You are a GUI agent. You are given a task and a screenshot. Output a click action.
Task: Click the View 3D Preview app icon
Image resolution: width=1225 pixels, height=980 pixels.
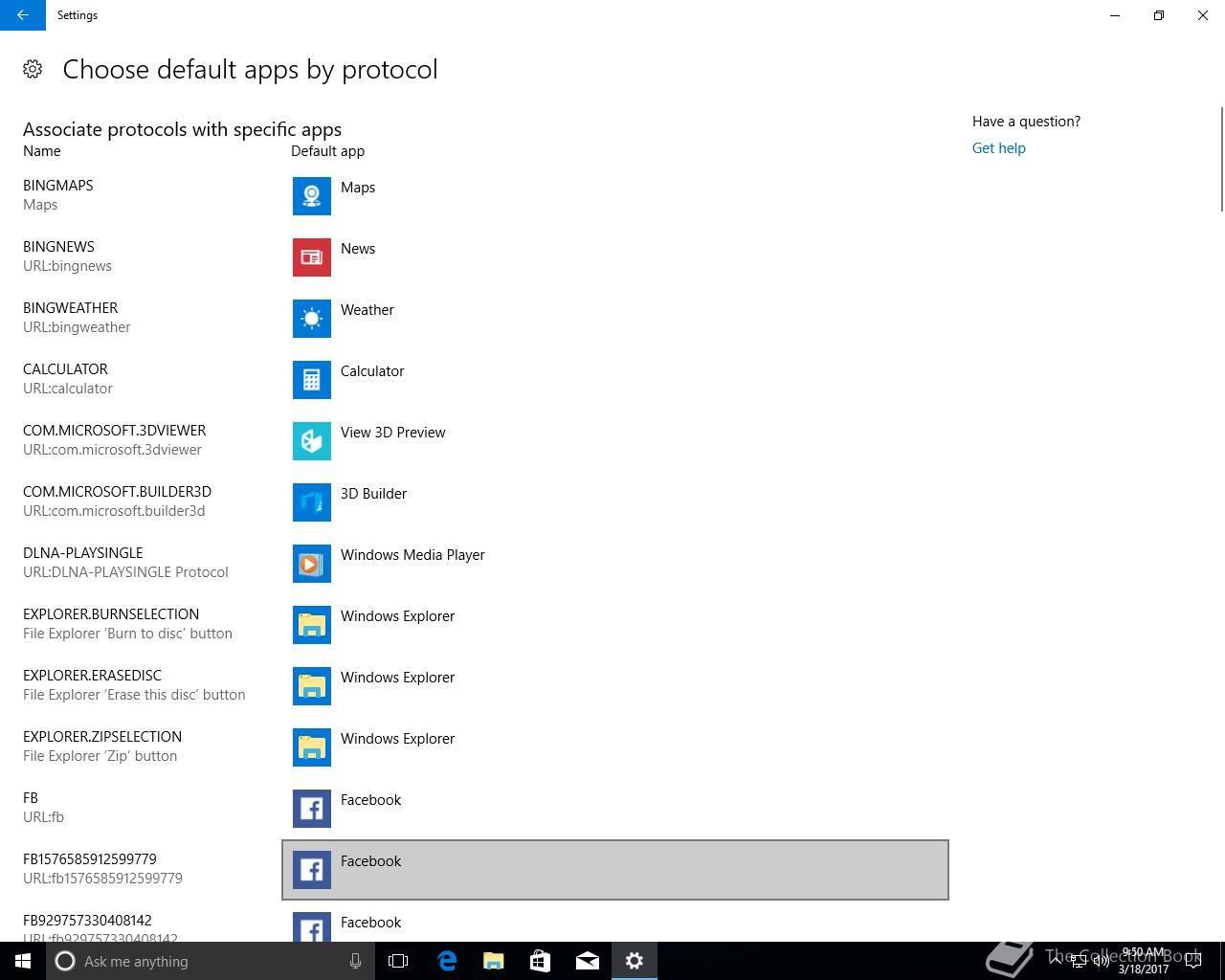click(312, 441)
